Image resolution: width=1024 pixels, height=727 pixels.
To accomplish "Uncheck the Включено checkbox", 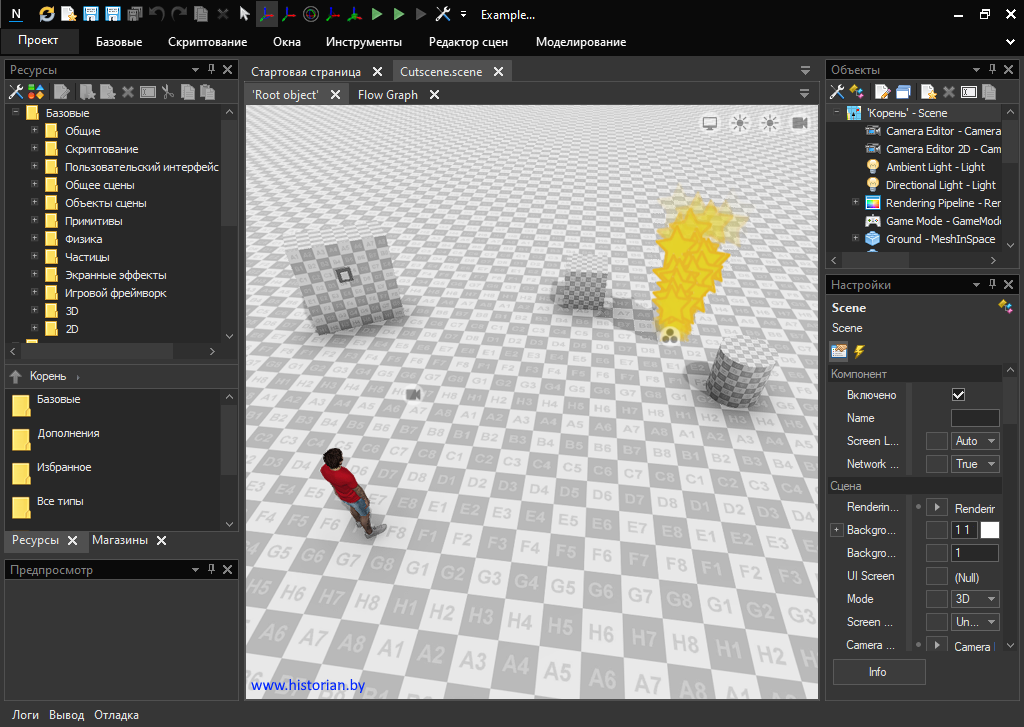I will click(958, 395).
